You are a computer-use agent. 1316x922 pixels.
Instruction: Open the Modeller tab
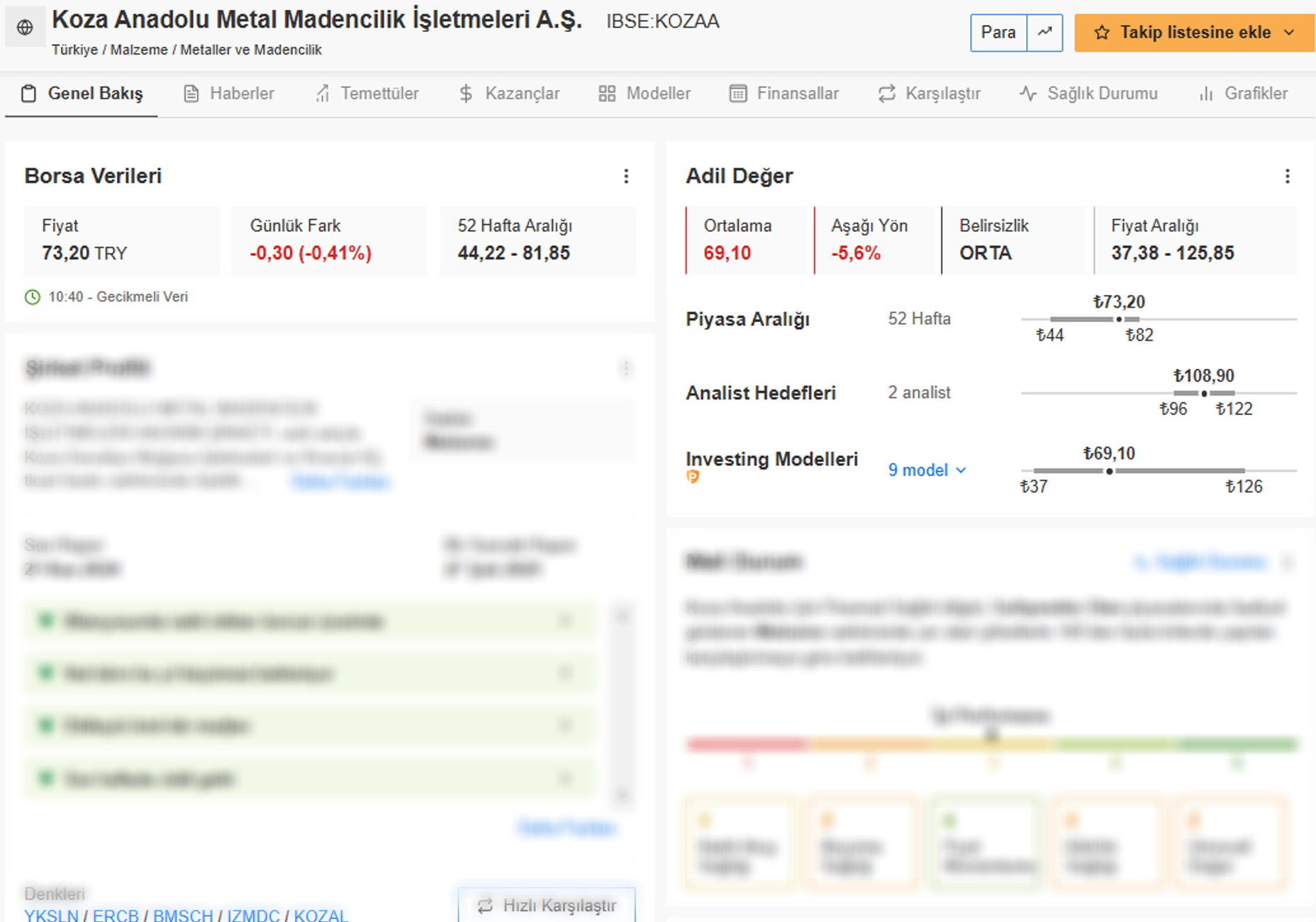pyautogui.click(x=645, y=94)
